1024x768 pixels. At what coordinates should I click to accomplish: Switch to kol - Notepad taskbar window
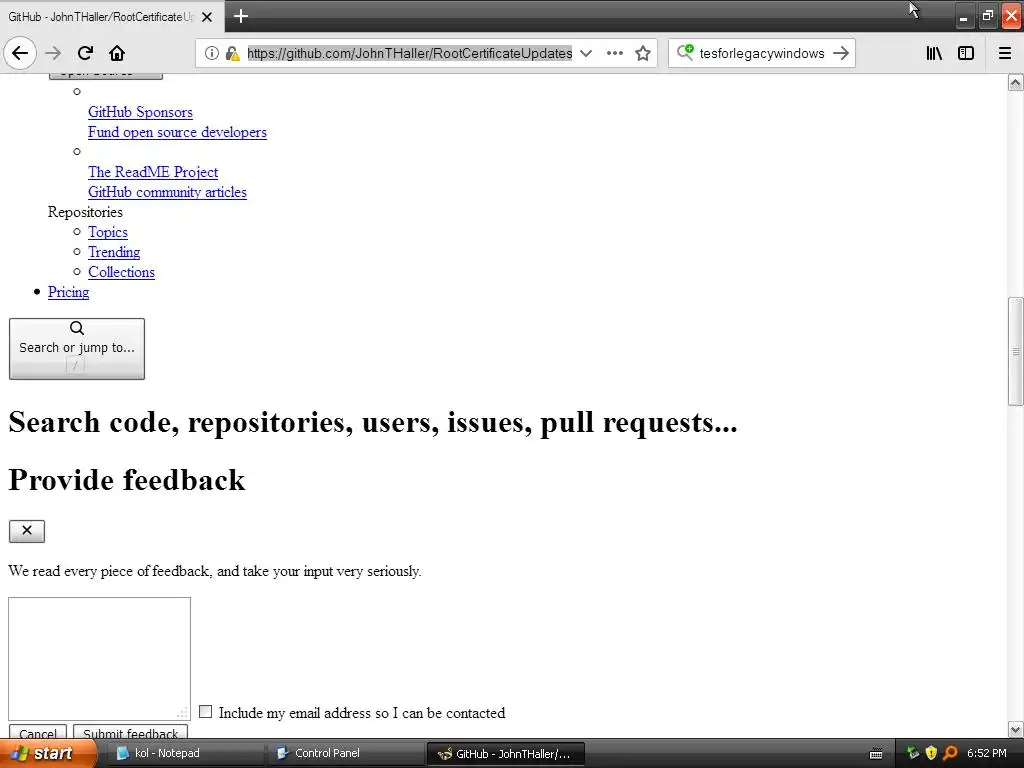(x=185, y=753)
